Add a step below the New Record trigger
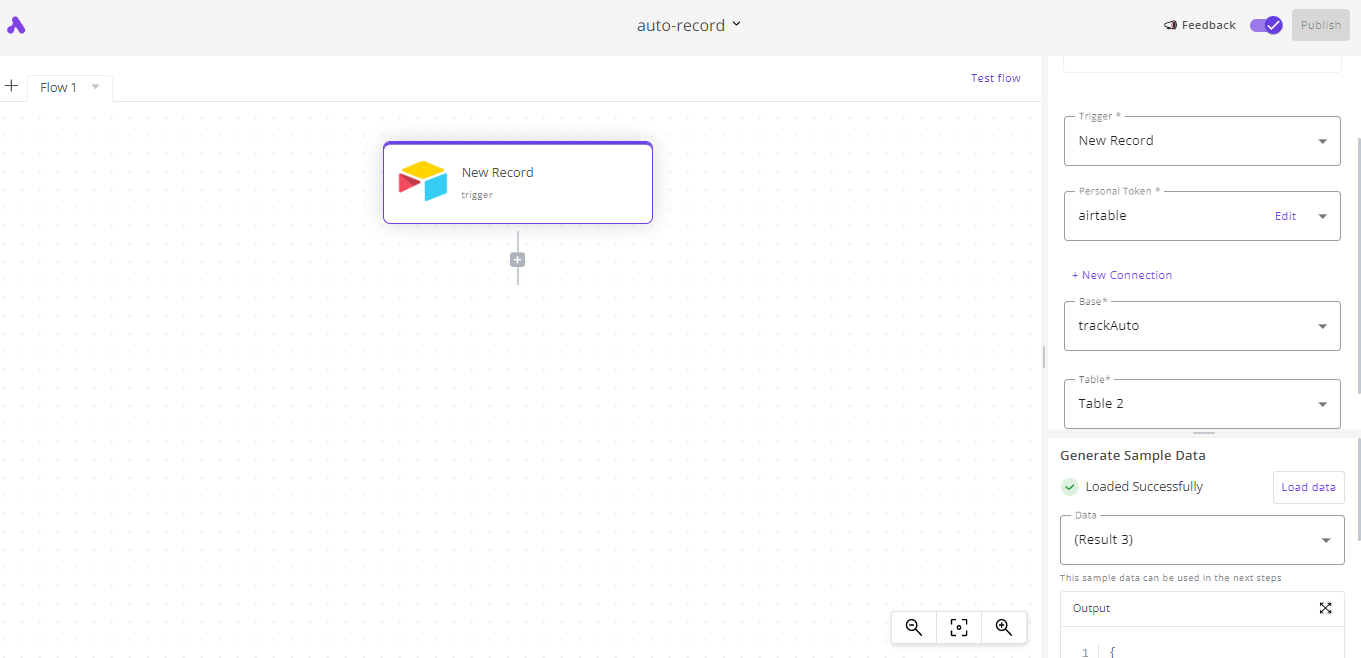The height and width of the screenshot is (658, 1361). pos(517,259)
